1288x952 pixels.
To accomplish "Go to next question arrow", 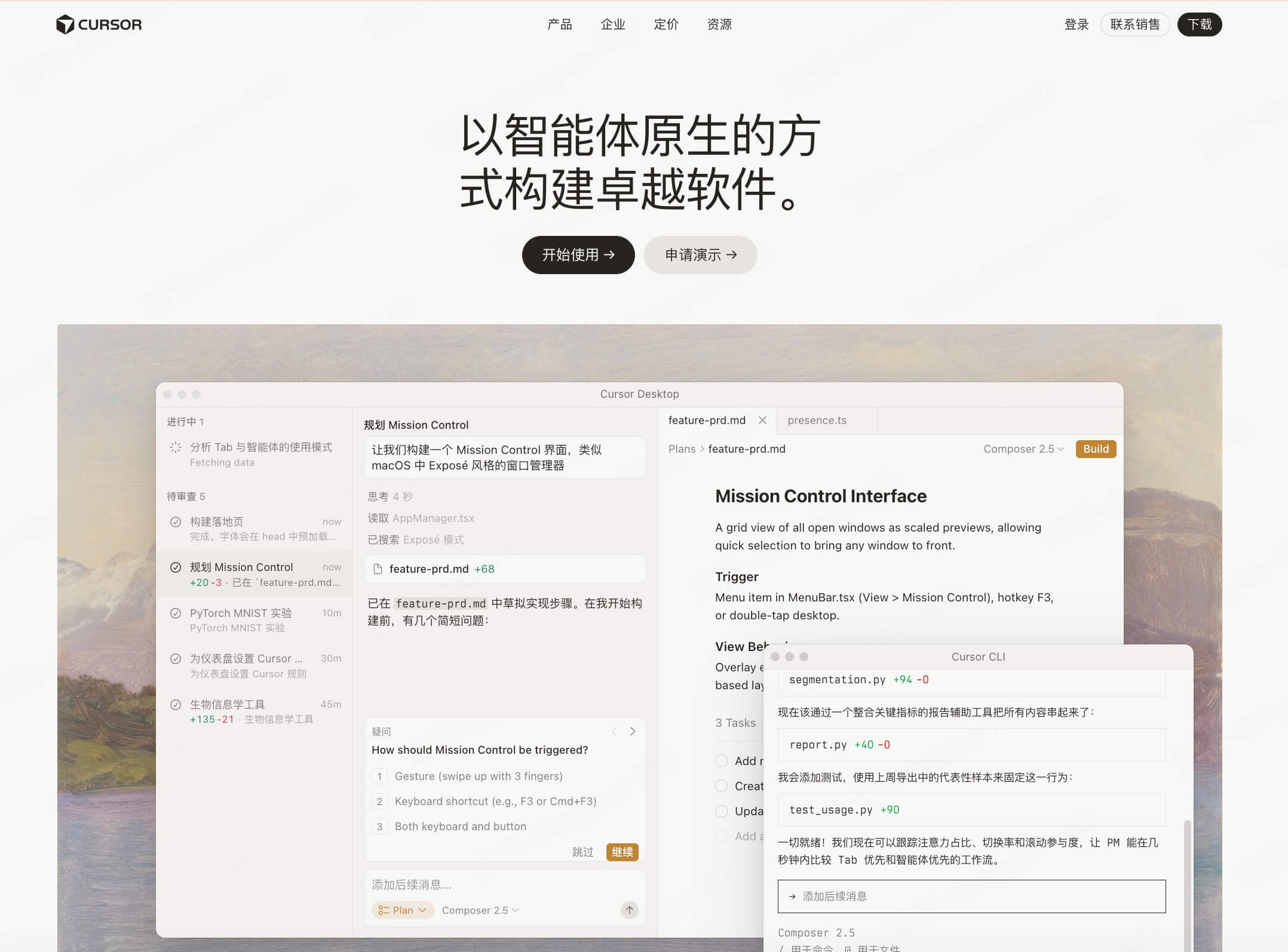I will 633,732.
